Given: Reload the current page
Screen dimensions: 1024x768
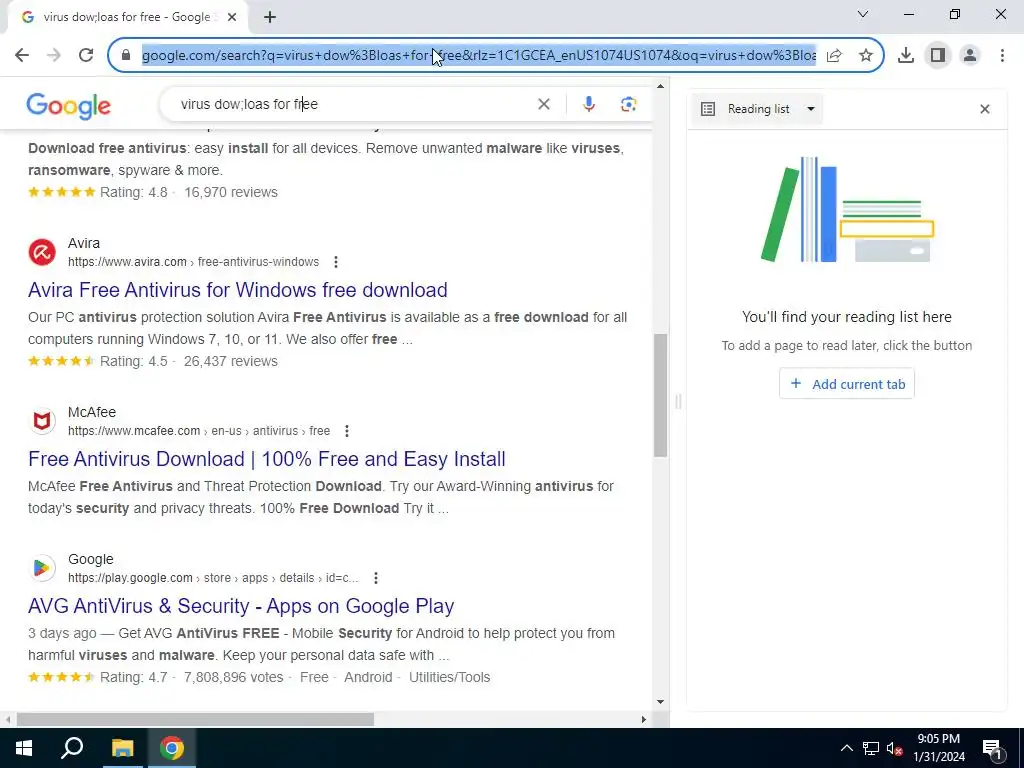Looking at the screenshot, I should coord(86,55).
